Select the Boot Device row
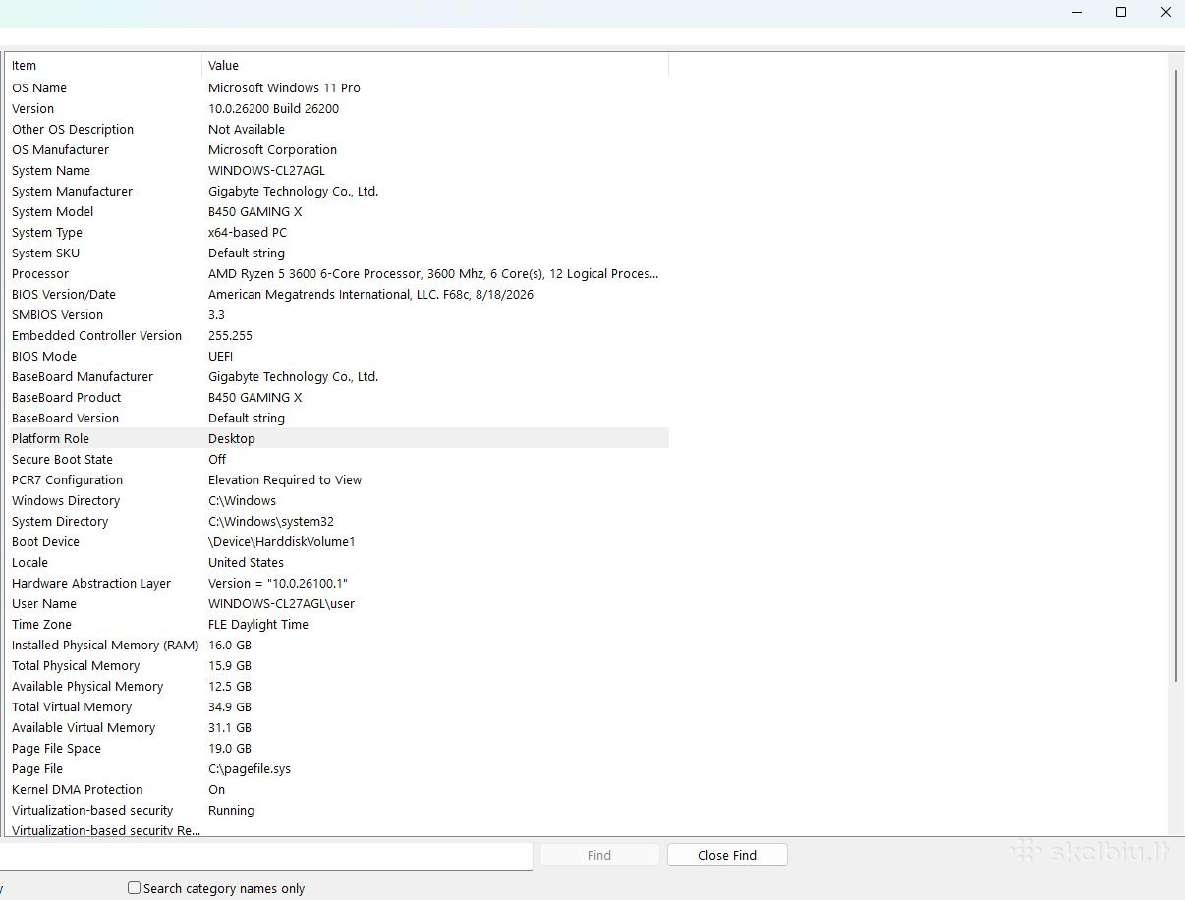 pyautogui.click(x=337, y=542)
